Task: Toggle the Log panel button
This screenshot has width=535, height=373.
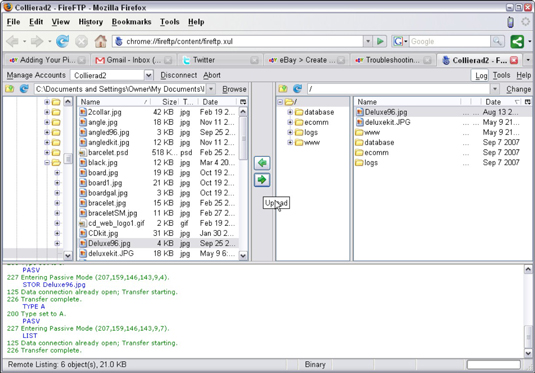Action: (x=481, y=75)
